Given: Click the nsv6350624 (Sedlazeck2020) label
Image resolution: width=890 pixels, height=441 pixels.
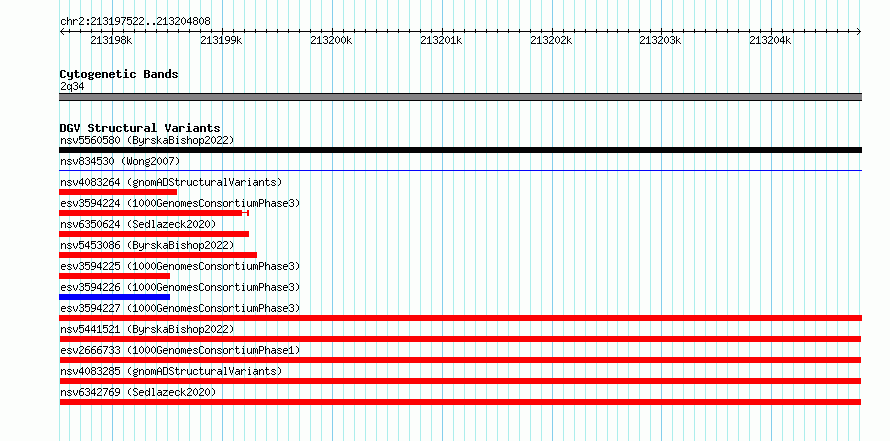Looking at the screenshot, I should pyautogui.click(x=138, y=224).
